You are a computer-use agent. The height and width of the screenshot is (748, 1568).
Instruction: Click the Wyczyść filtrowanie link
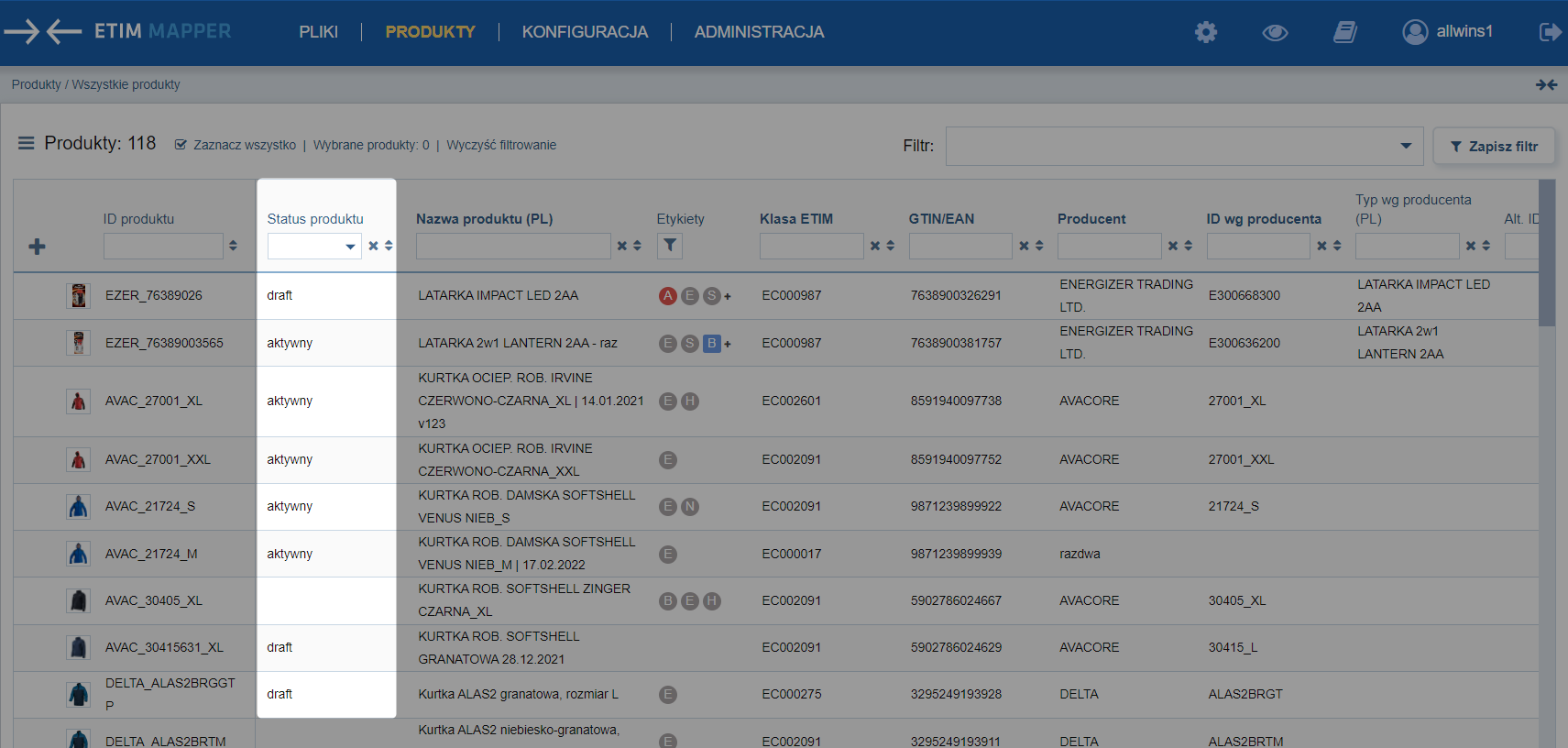tap(501, 145)
